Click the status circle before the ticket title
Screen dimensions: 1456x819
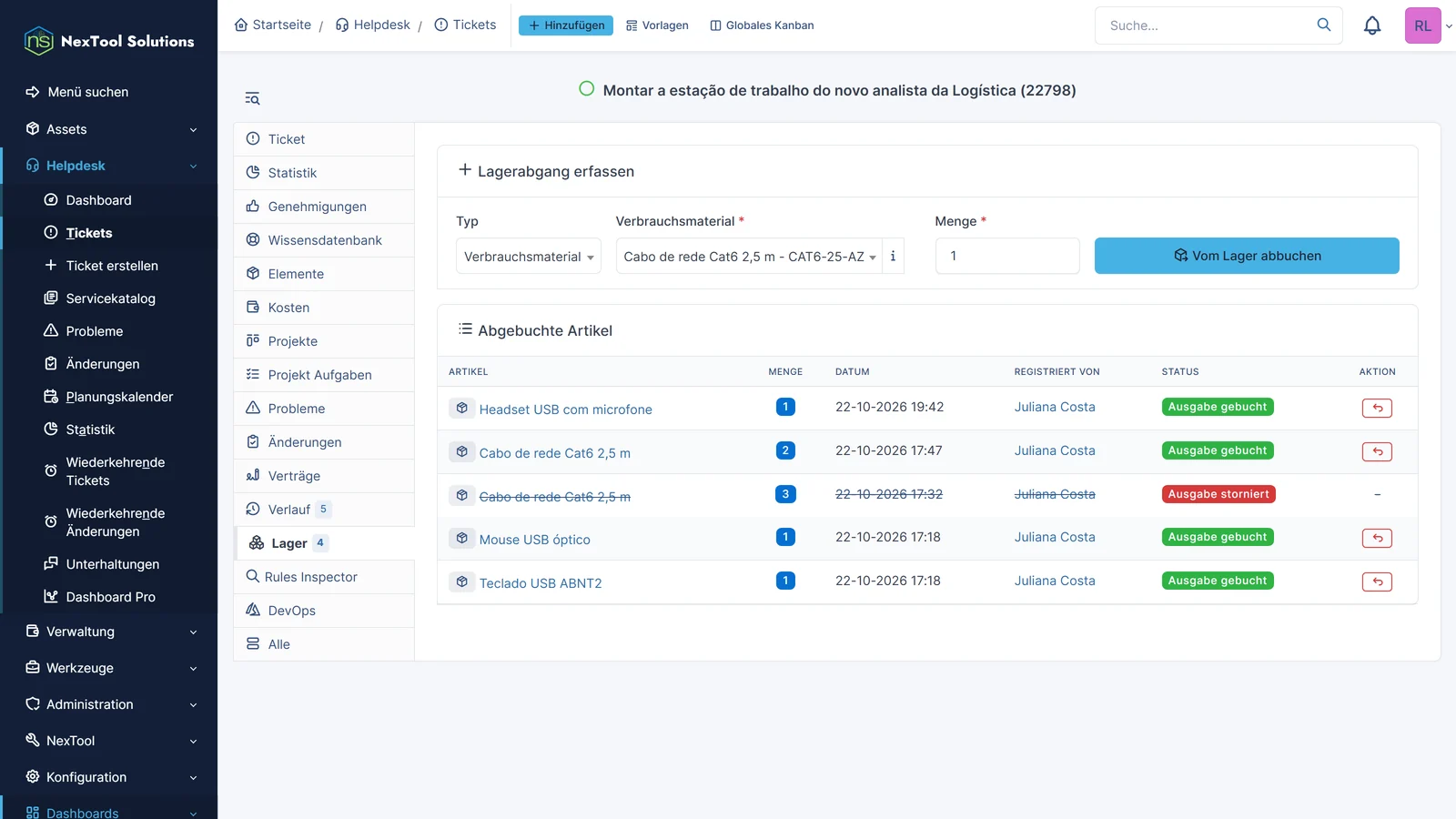[587, 88]
